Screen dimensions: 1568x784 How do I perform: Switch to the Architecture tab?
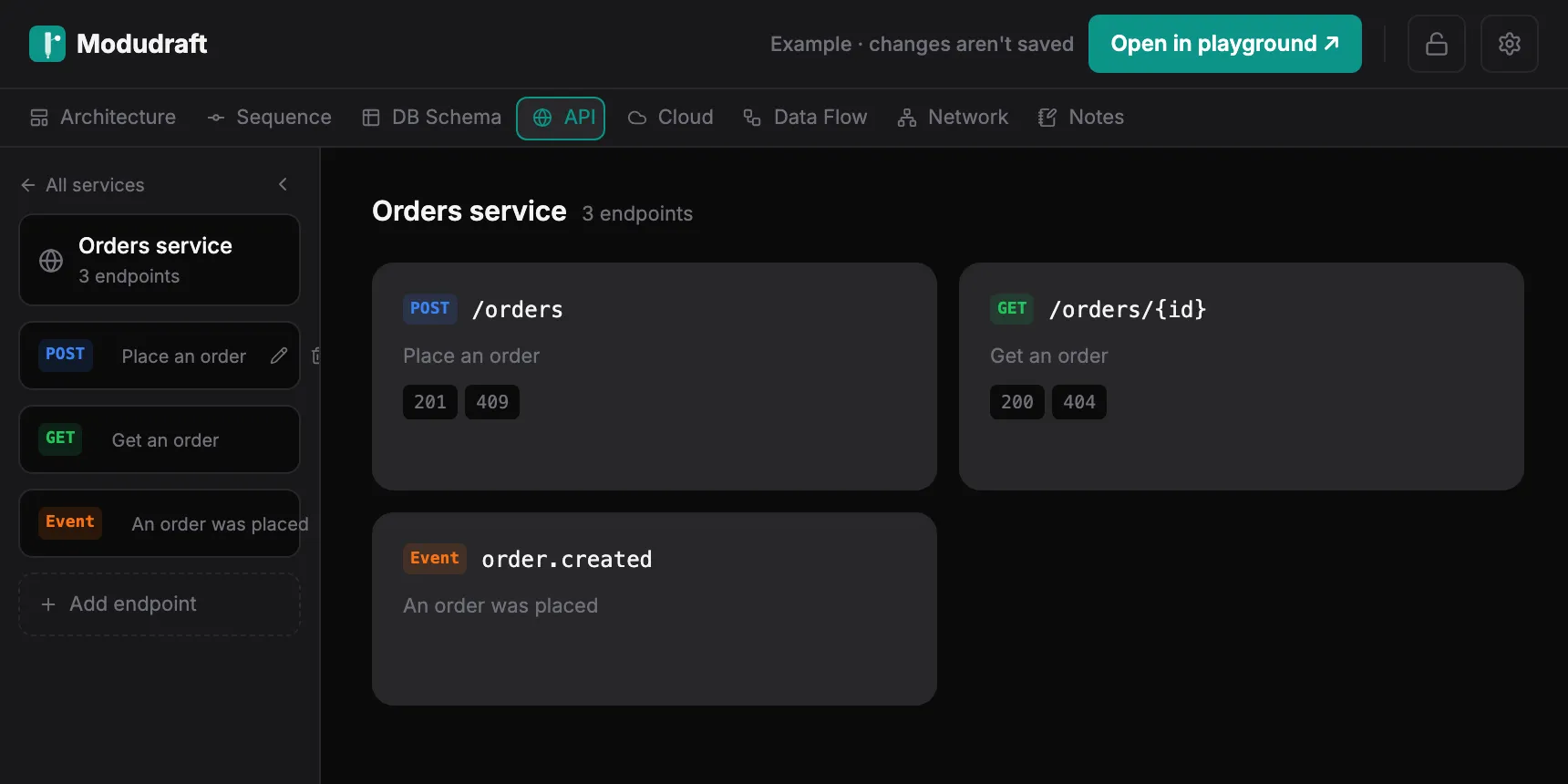pos(103,118)
